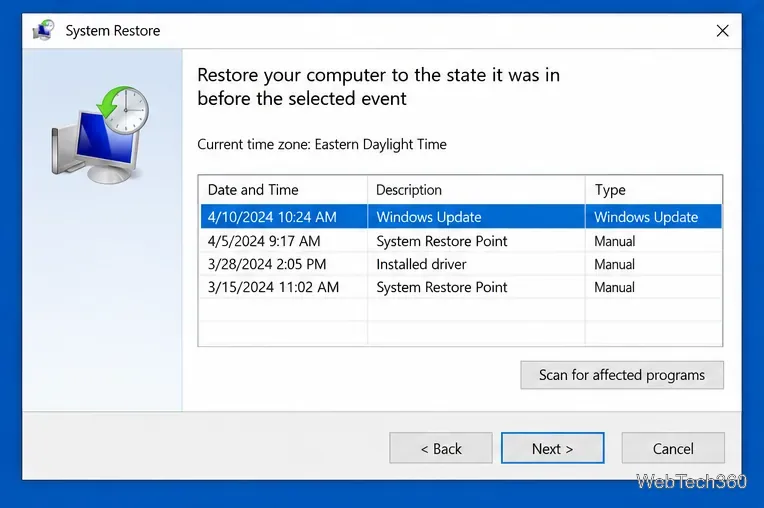
Task: Click the Current time zone text
Action: (322, 144)
